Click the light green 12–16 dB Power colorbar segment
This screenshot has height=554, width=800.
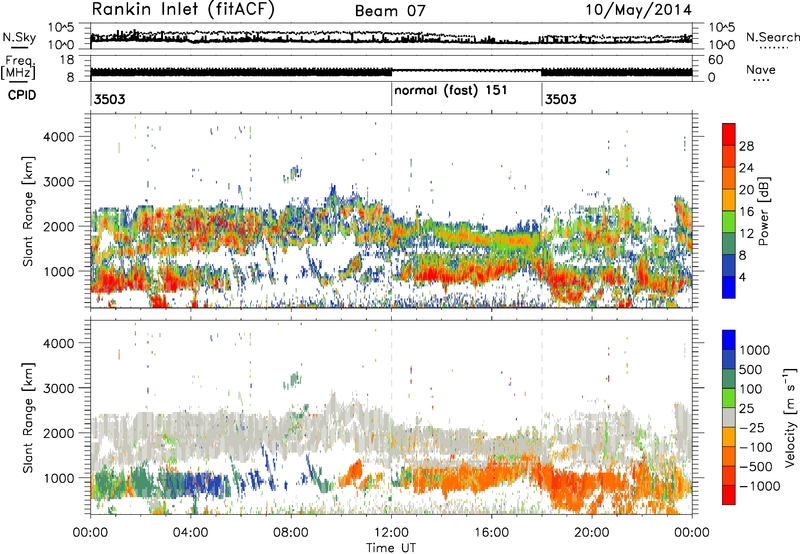click(729, 222)
